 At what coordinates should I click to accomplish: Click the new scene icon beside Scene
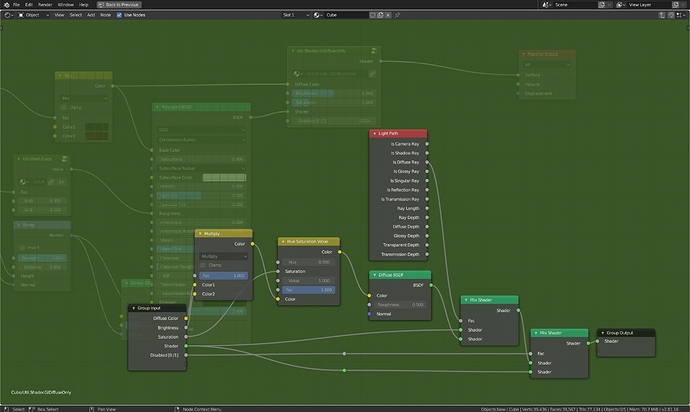[602, 4]
